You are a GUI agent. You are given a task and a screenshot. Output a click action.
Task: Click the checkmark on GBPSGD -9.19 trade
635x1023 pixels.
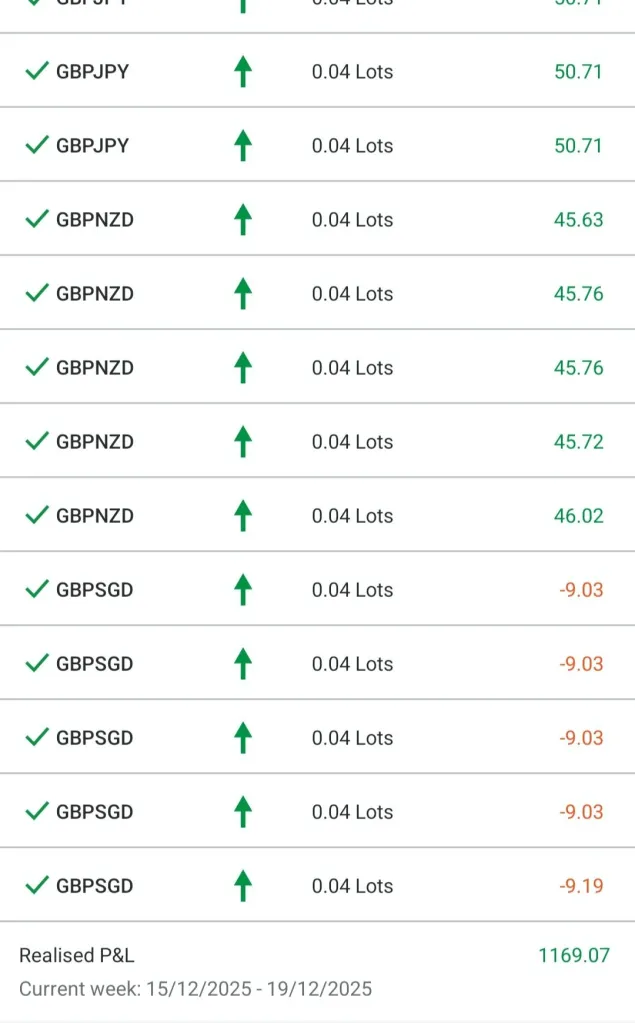tap(37, 885)
